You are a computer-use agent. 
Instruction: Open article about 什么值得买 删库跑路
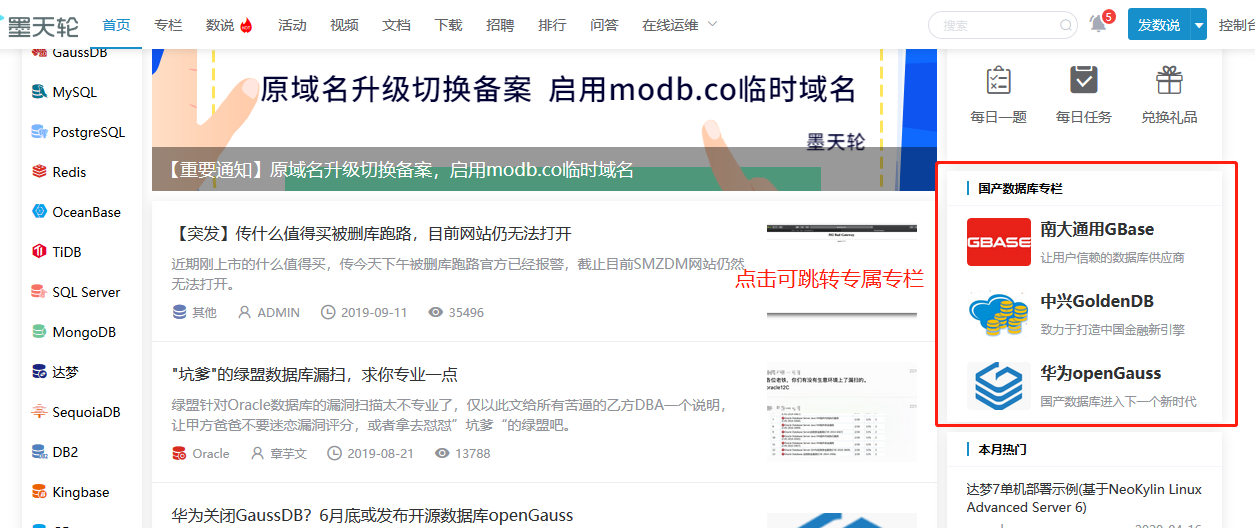372,234
